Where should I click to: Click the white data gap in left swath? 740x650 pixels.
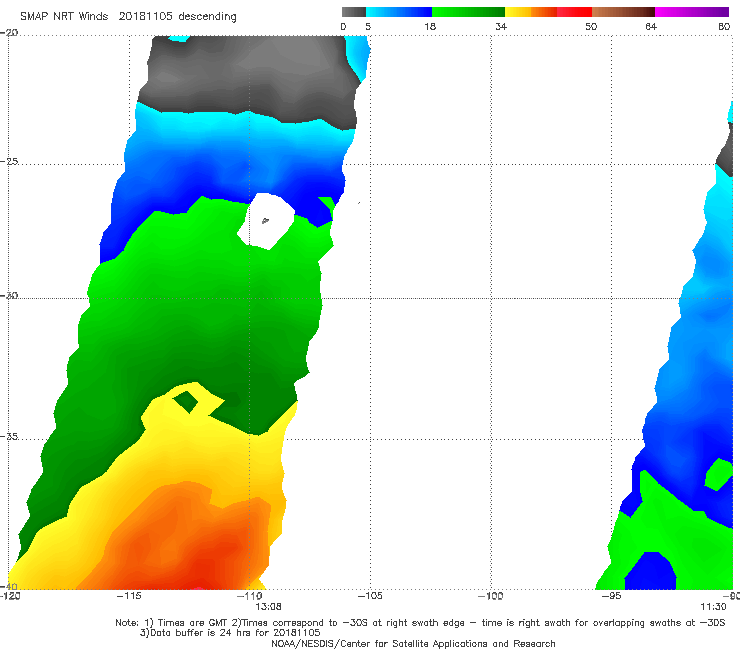tap(266, 221)
